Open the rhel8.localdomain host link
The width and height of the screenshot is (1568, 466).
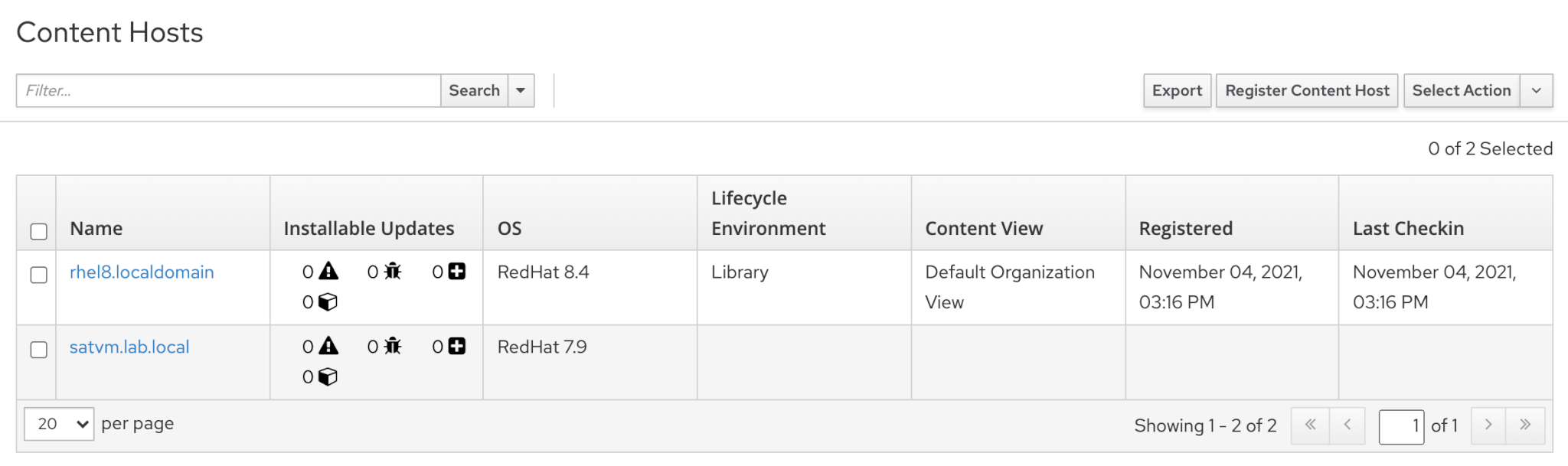(x=142, y=272)
